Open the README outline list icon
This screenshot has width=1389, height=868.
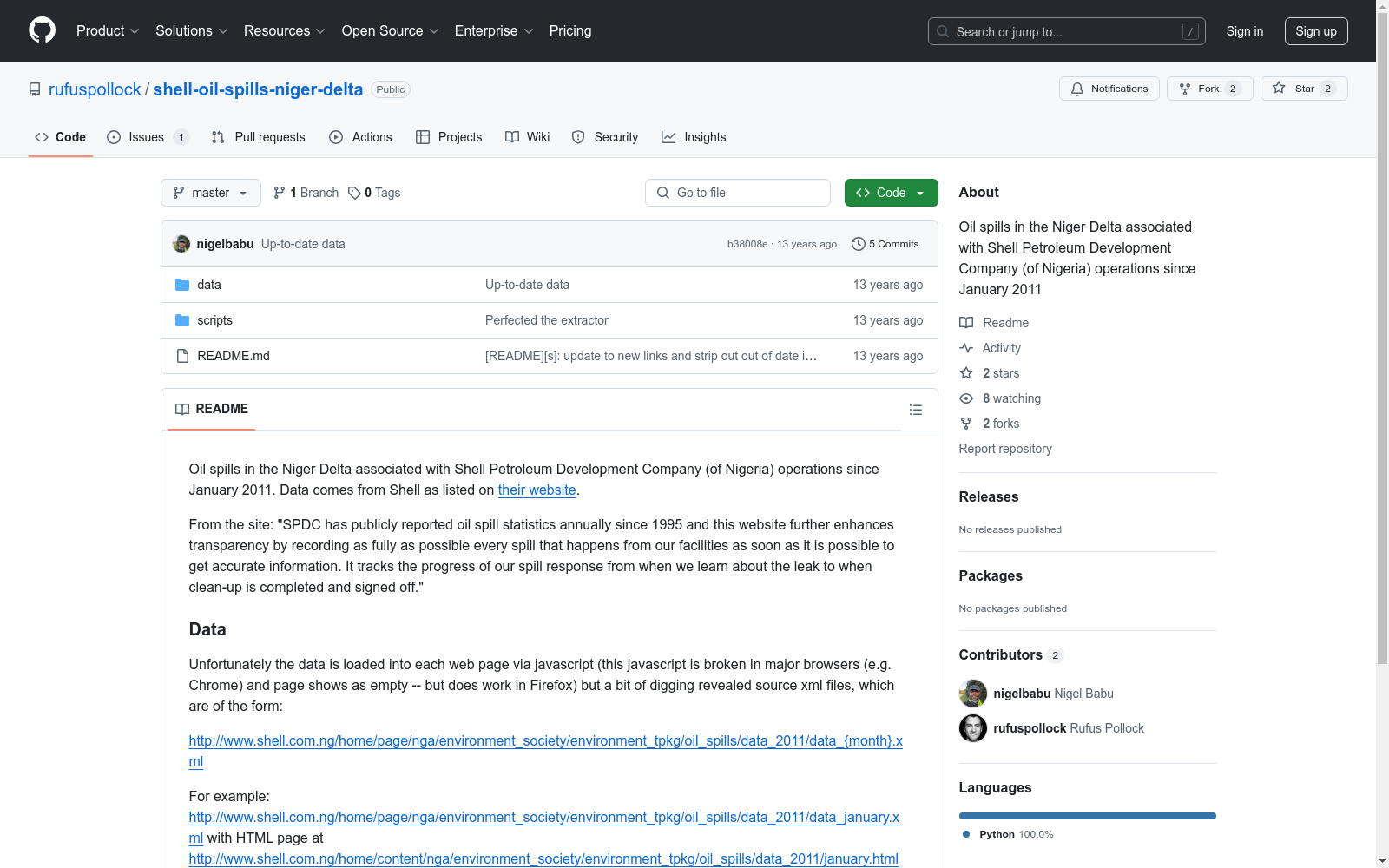[915, 410]
